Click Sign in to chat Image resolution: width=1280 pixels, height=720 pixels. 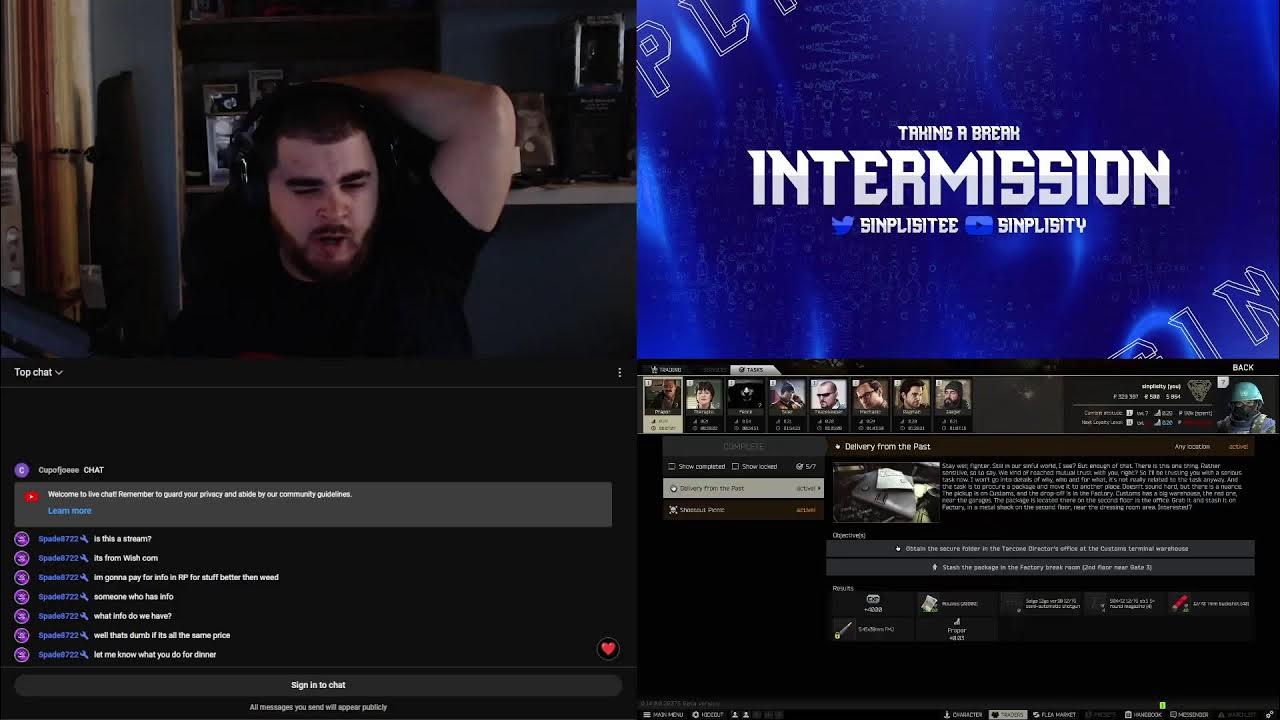318,685
